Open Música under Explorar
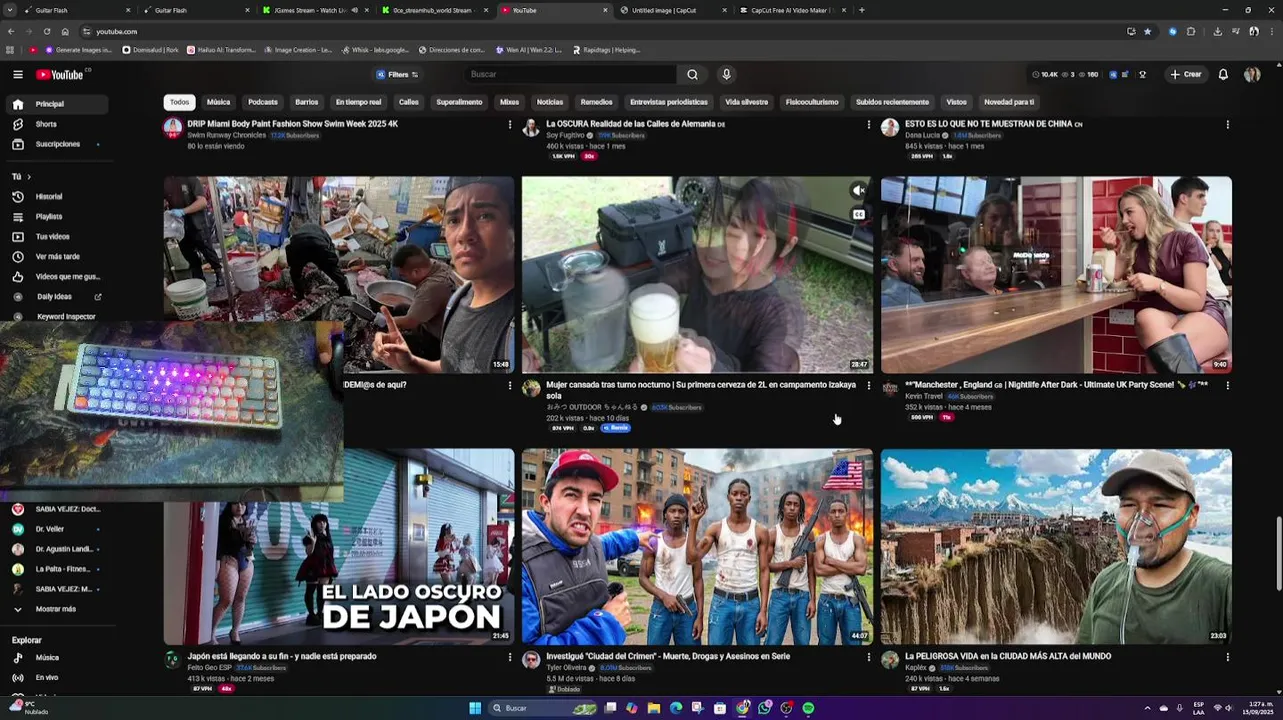Viewport: 1283px width, 720px height. 55,658
